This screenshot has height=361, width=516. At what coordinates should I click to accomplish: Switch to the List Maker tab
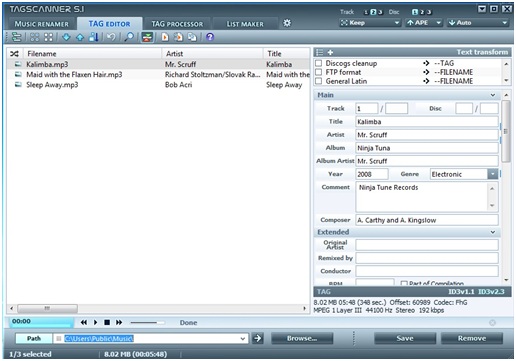[x=245, y=24]
